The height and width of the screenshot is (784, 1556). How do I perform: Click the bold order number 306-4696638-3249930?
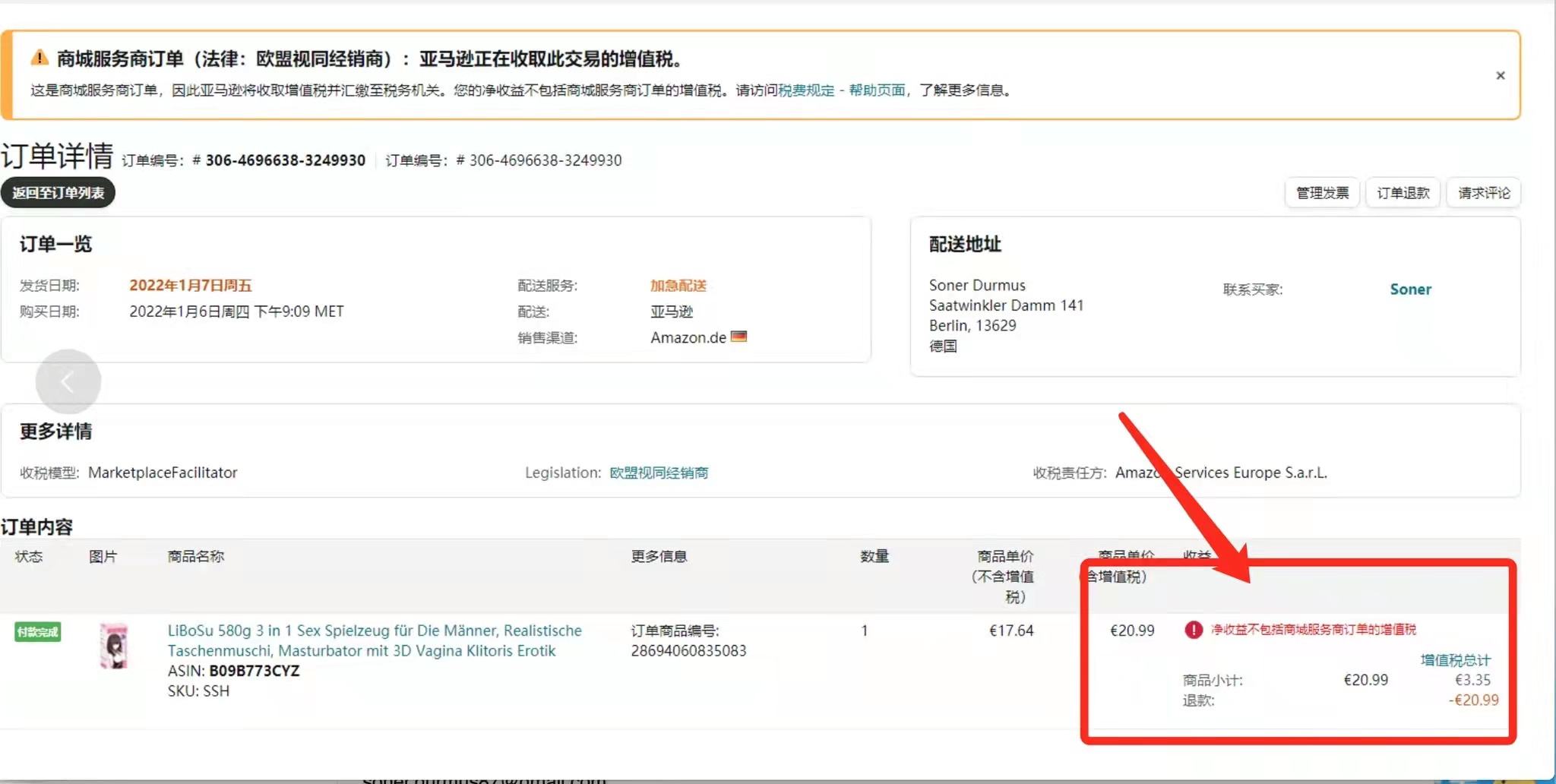(285, 160)
